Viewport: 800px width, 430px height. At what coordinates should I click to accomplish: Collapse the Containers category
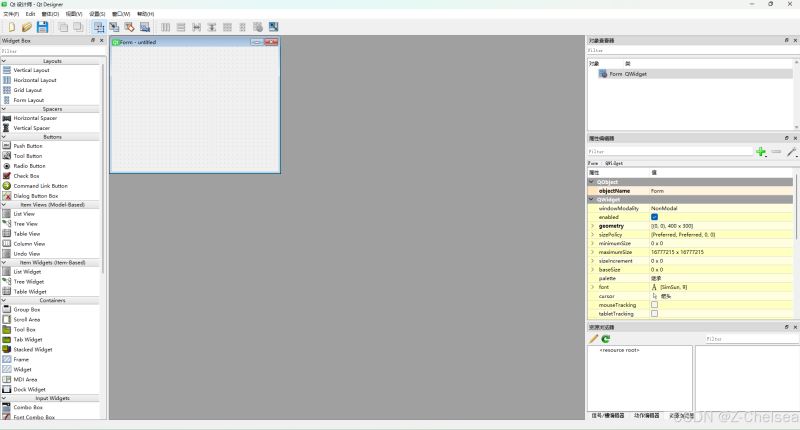click(4, 300)
